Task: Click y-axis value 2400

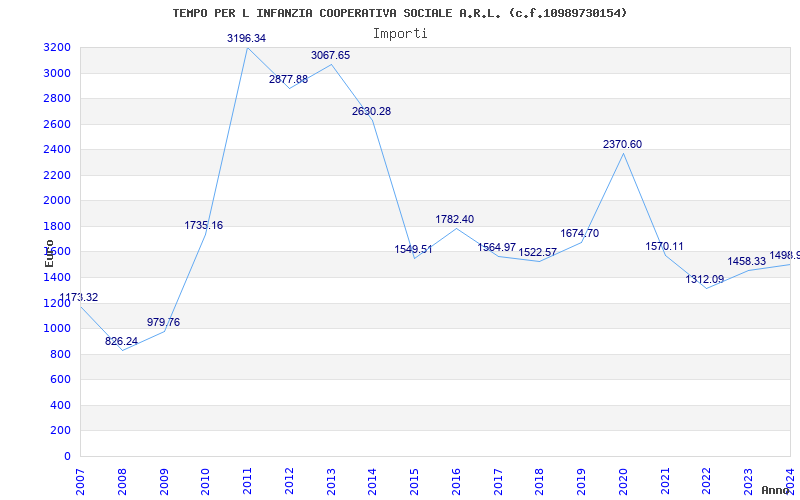Action: [x=57, y=149]
